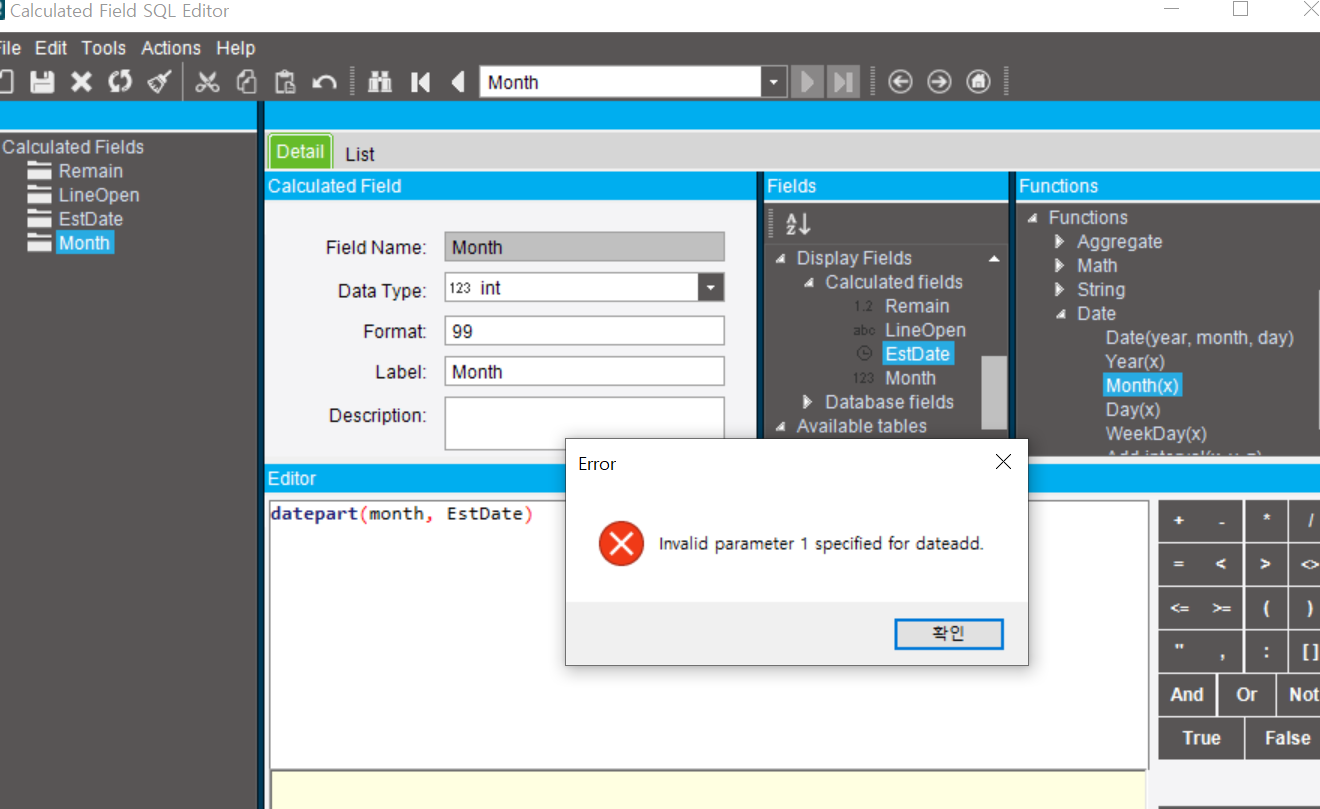Click the And operator button
The height and width of the screenshot is (809, 1320).
coord(1187,695)
